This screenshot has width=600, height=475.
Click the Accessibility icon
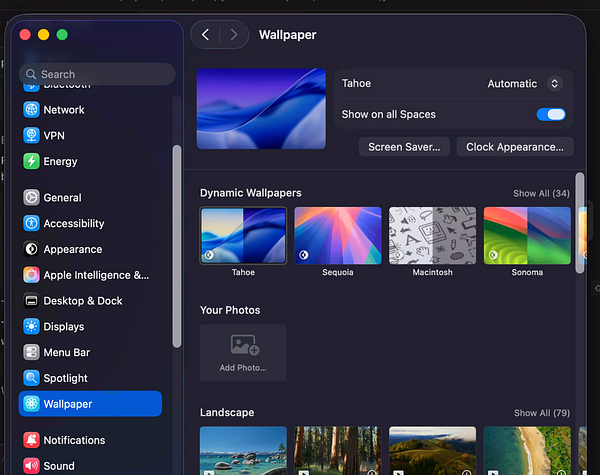[31, 223]
